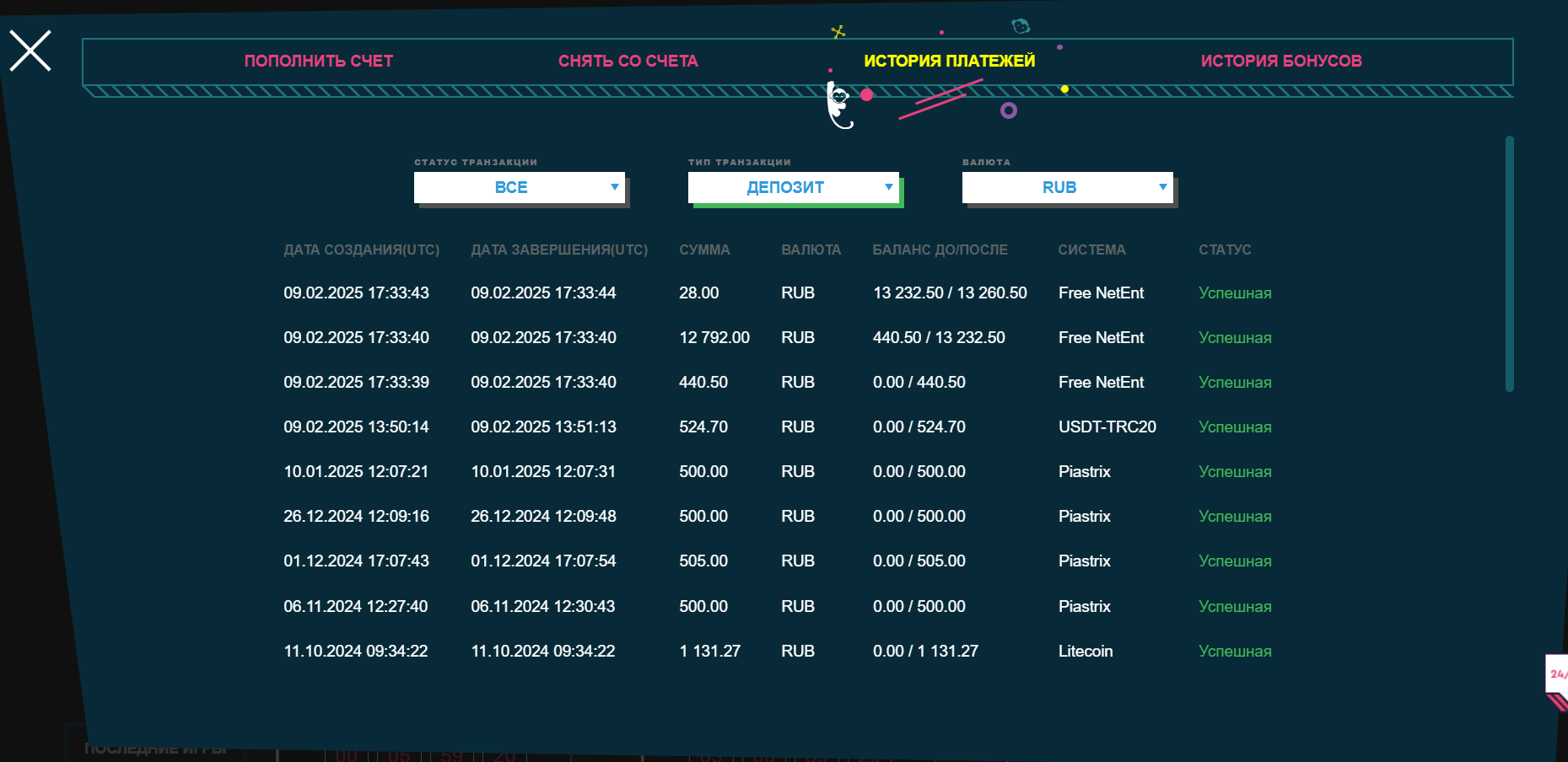This screenshot has width=1568, height=762.
Task: Click the Статус column header
Action: pyautogui.click(x=1225, y=250)
